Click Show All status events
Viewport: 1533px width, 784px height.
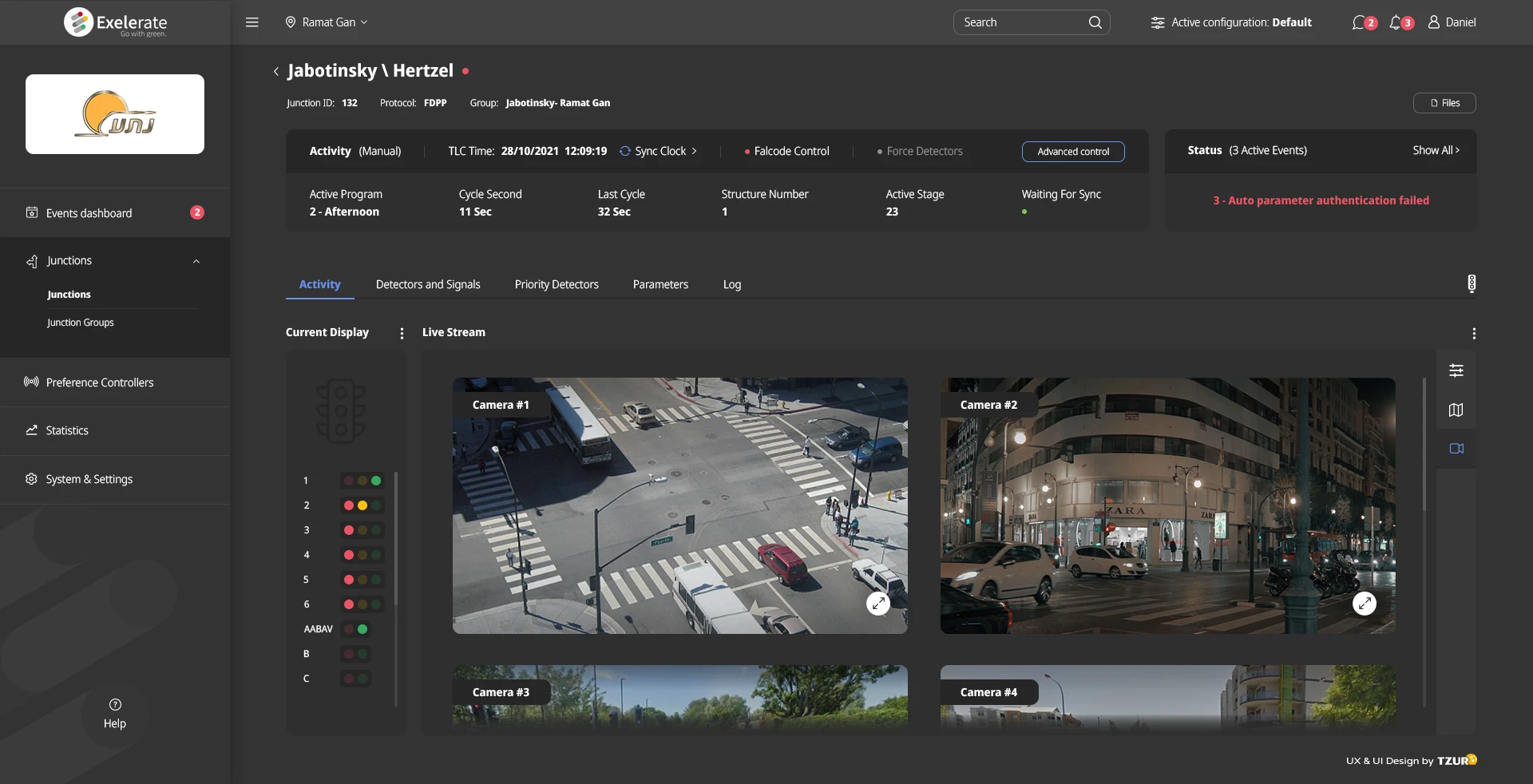[x=1436, y=150]
